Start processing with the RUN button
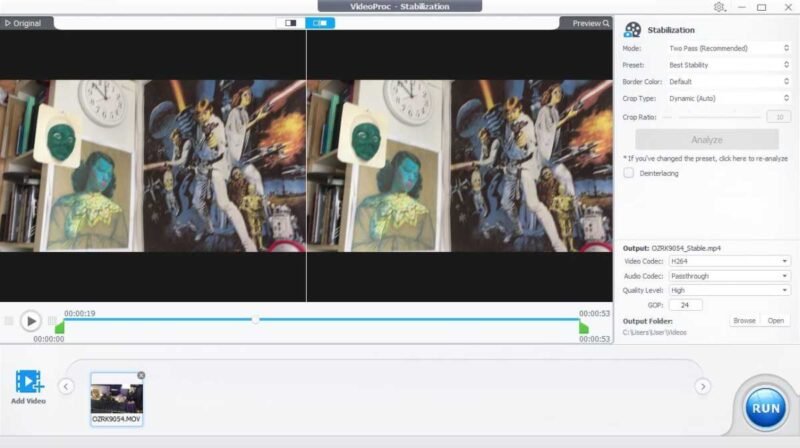Viewport: 800px width, 448px height. tap(765, 408)
